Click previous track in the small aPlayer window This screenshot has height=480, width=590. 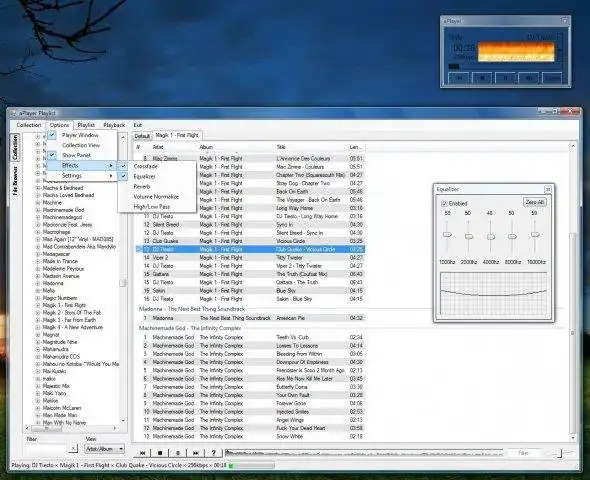point(459,78)
